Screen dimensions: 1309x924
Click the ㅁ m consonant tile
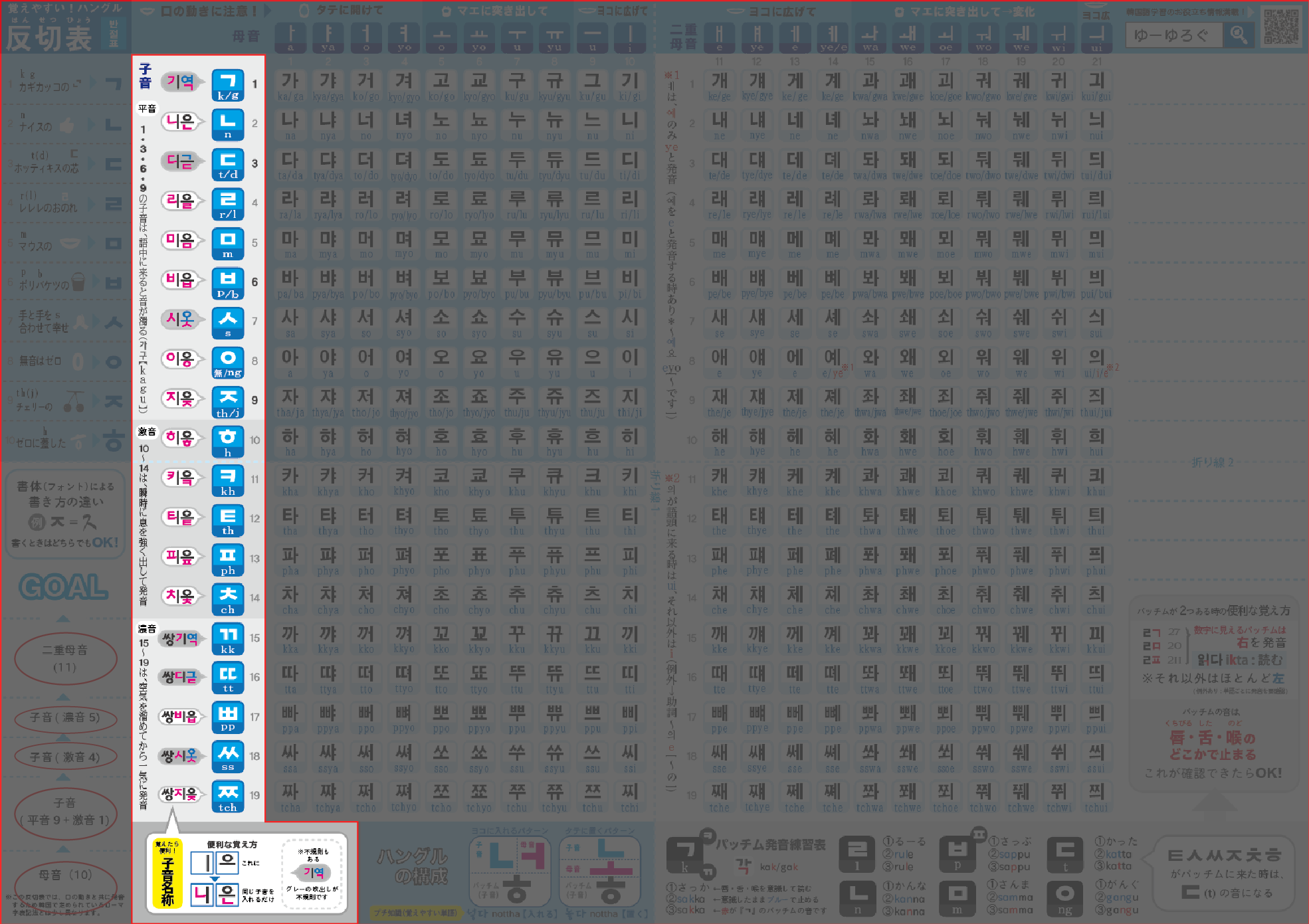228,243
